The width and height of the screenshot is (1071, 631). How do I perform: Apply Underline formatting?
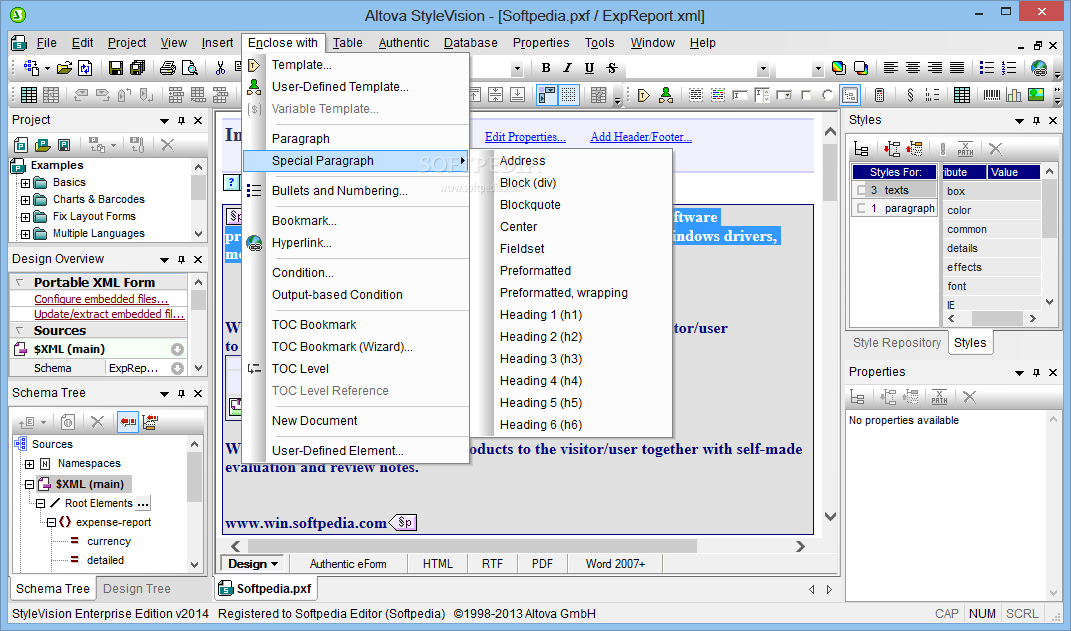coord(589,68)
